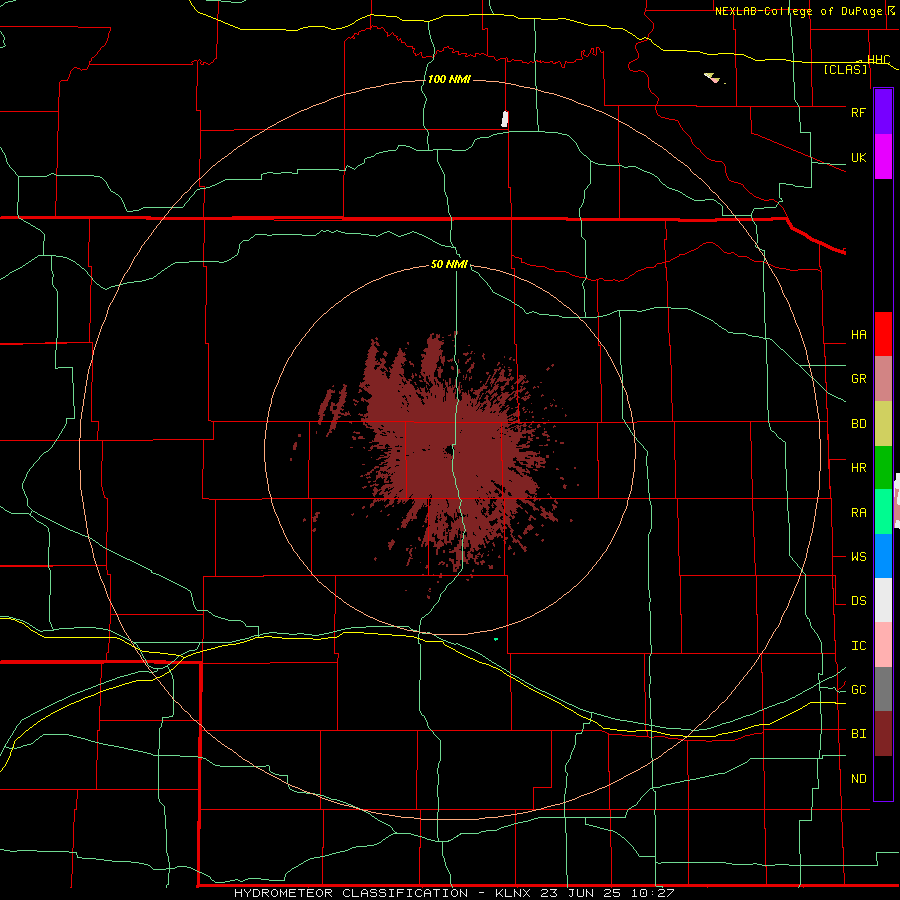The width and height of the screenshot is (900, 900).
Task: Select the WS blue legend swatch
Action: 883,556
